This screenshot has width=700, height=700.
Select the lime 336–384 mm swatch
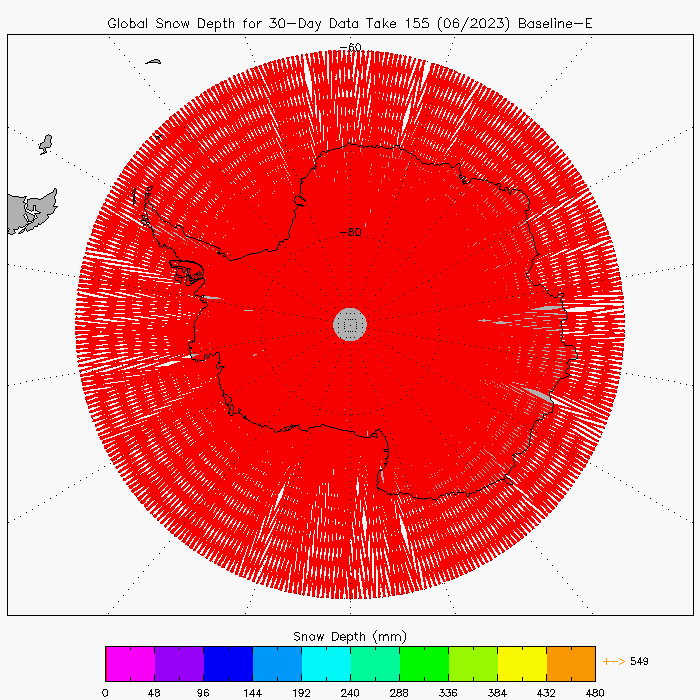[x=473, y=663]
